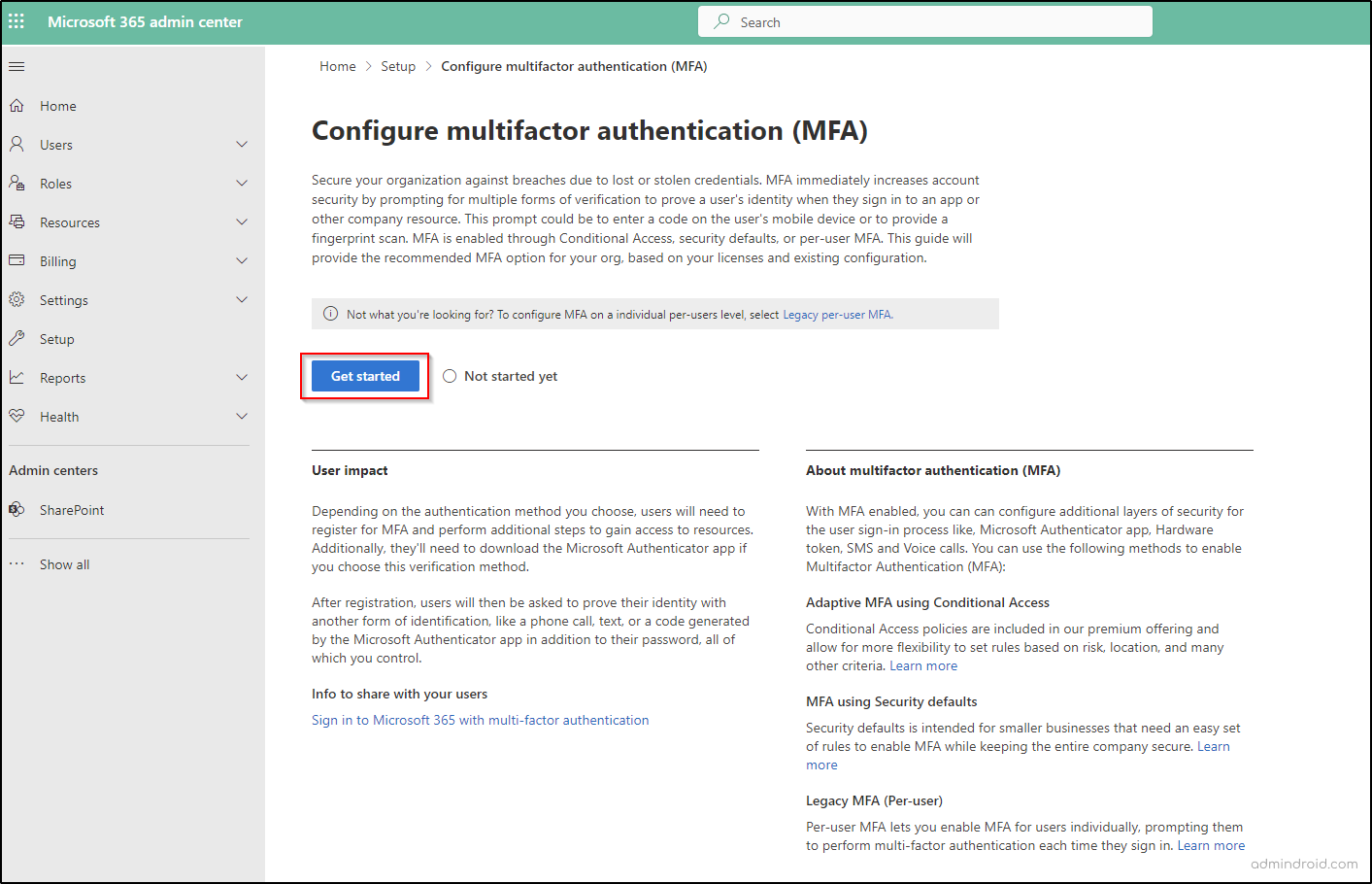Click the Microsoft 365 admin center title

[145, 21]
